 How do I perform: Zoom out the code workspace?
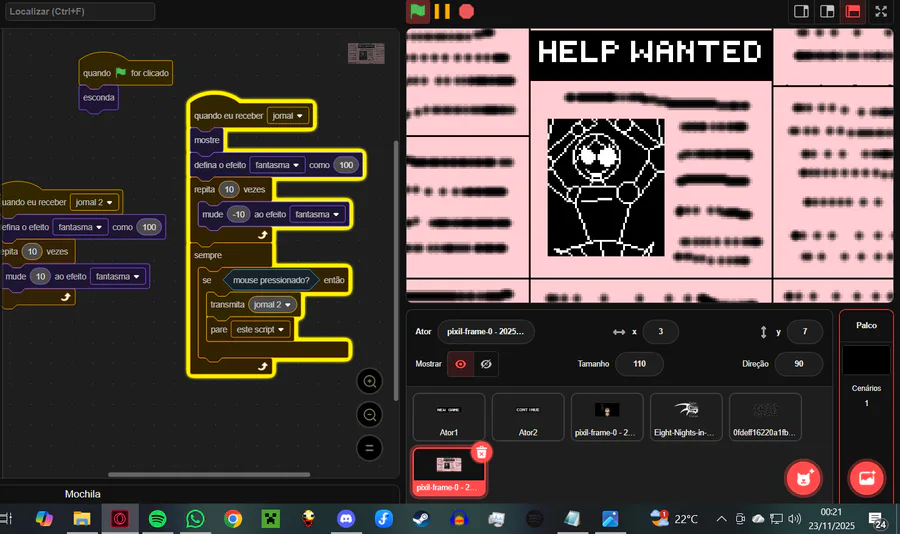[x=370, y=415]
